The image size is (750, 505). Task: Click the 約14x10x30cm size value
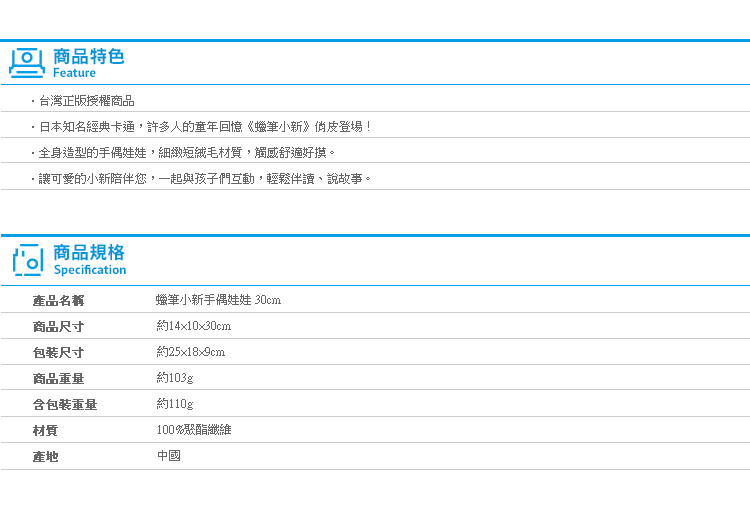click(194, 326)
